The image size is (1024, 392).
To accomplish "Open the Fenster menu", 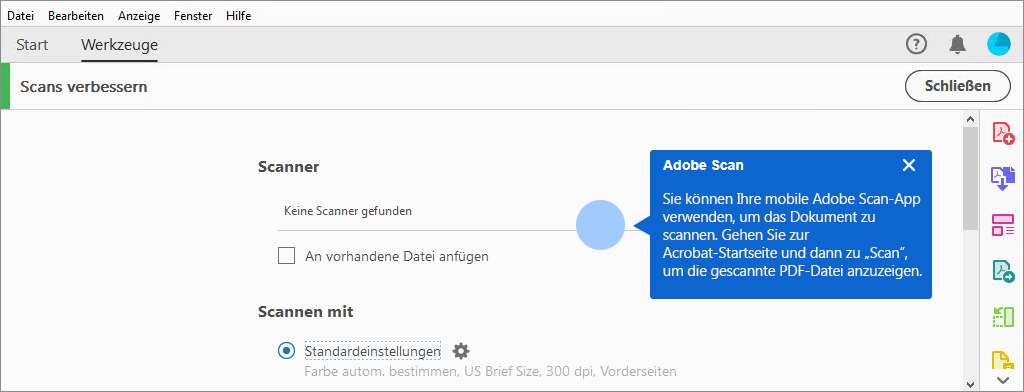I will pos(193,16).
